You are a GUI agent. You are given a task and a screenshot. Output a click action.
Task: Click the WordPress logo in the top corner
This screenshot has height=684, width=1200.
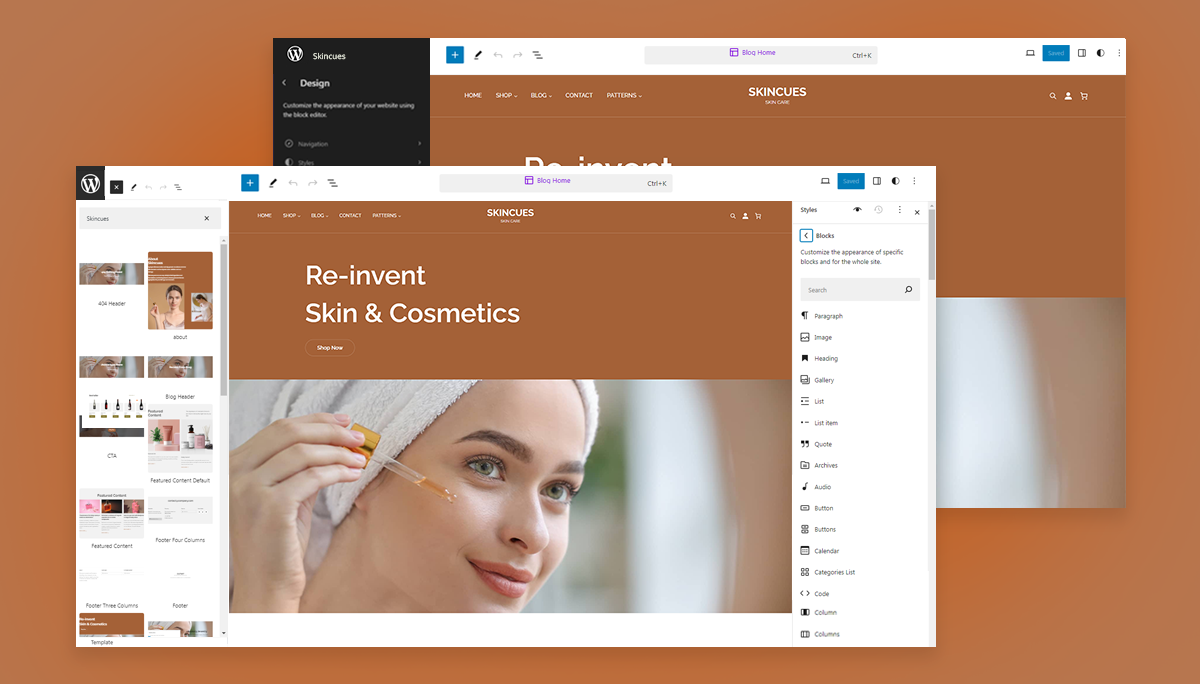(x=90, y=183)
